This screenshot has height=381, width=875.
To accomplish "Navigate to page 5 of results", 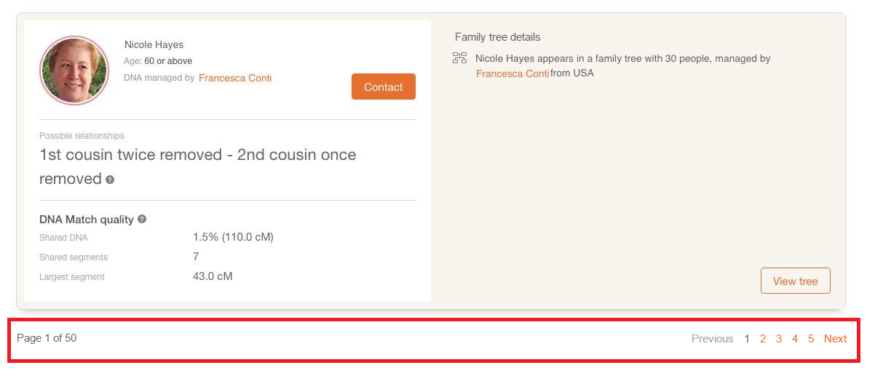I will tap(811, 339).
